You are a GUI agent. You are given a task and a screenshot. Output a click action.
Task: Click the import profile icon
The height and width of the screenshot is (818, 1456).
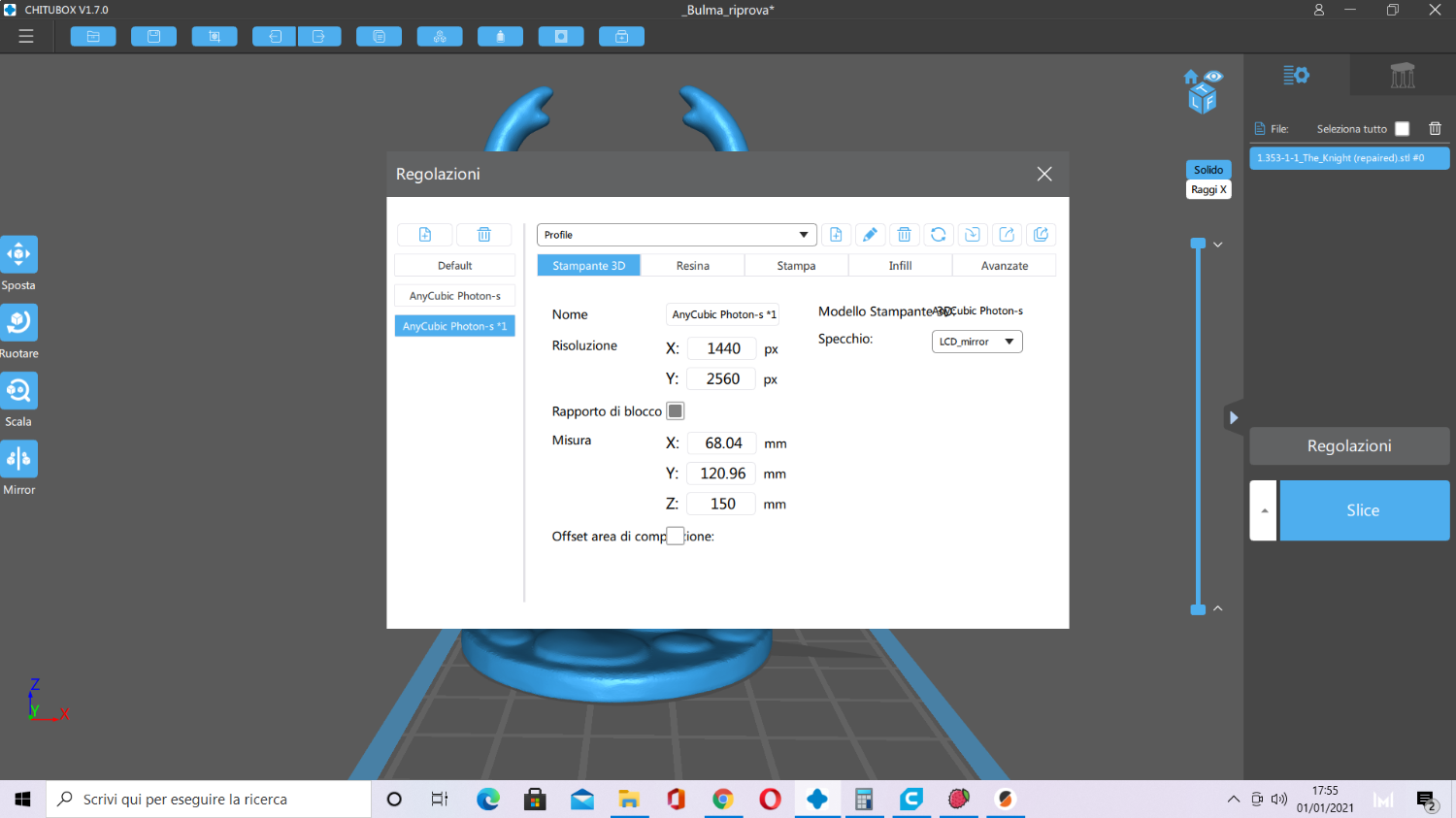pyautogui.click(x=973, y=235)
